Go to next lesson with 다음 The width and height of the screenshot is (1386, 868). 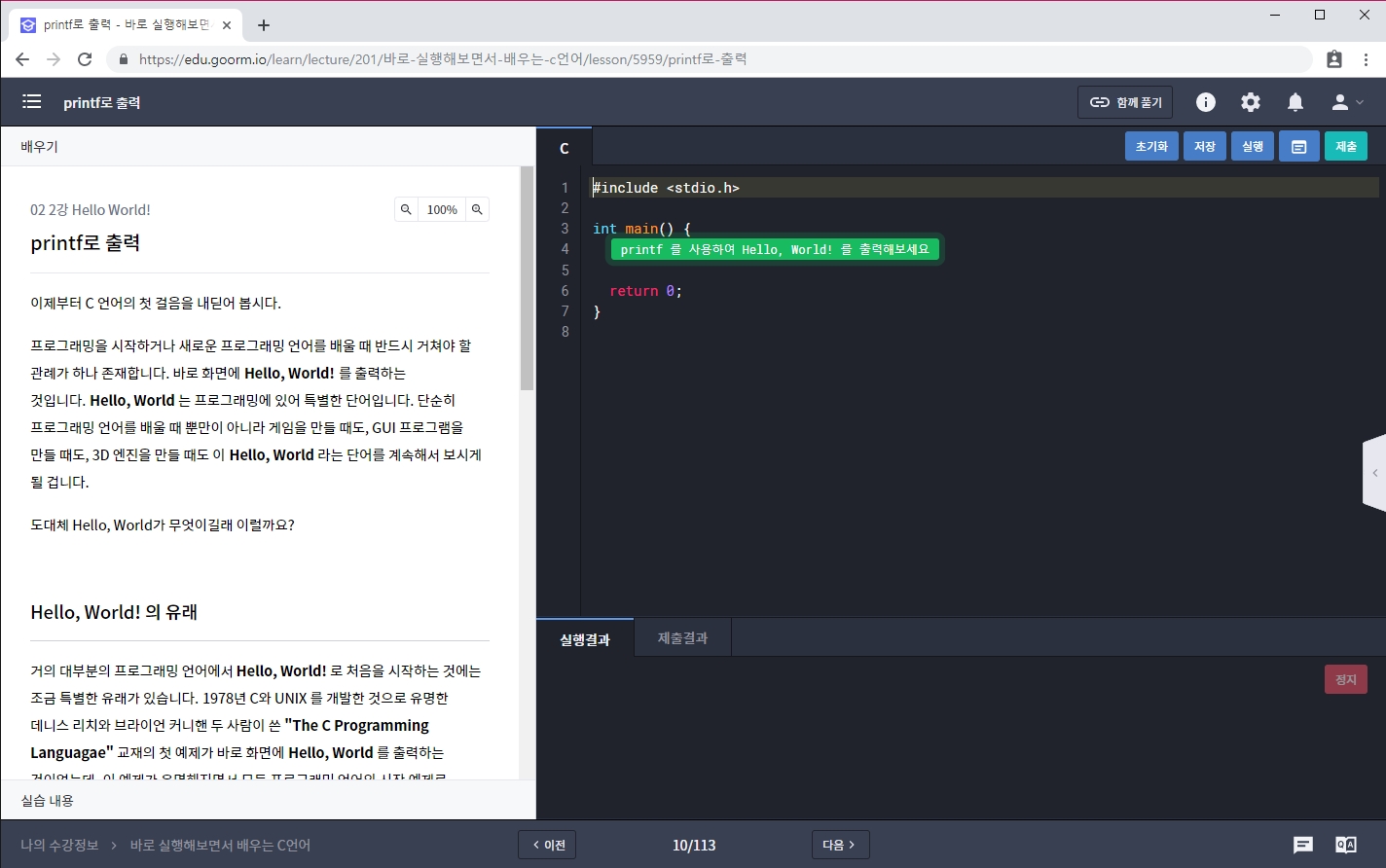840,845
